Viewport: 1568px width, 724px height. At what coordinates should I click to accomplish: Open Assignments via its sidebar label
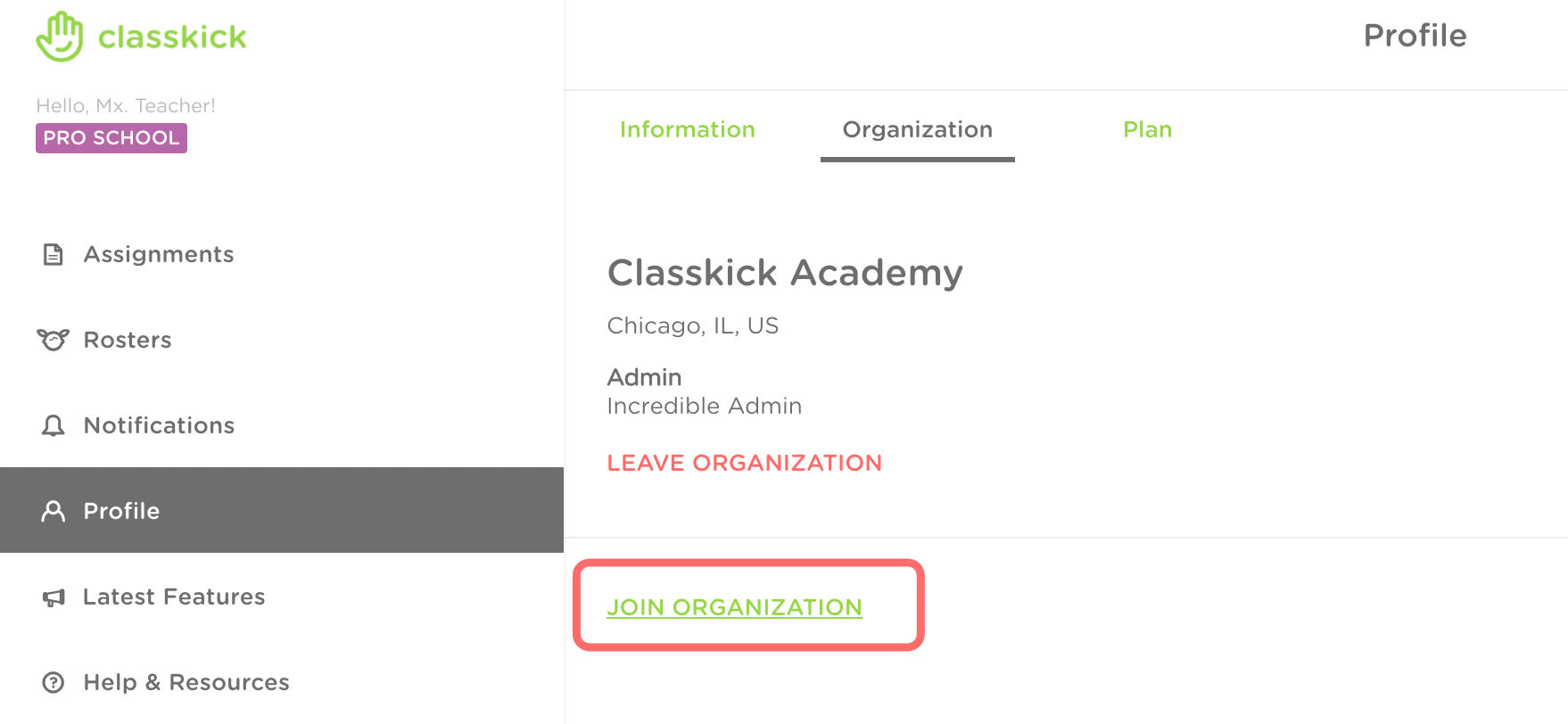pyautogui.click(x=159, y=255)
